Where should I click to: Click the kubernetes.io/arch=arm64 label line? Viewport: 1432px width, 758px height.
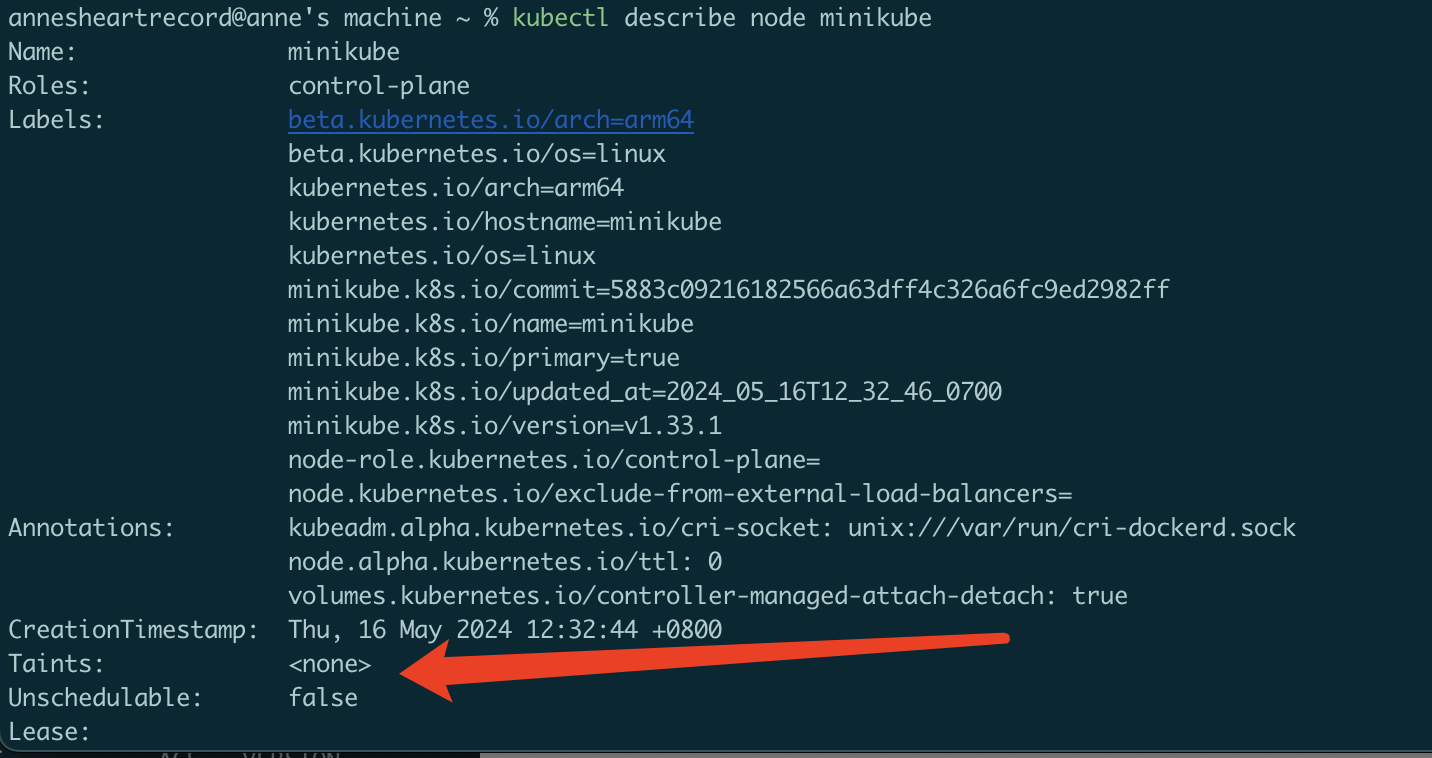point(456,188)
